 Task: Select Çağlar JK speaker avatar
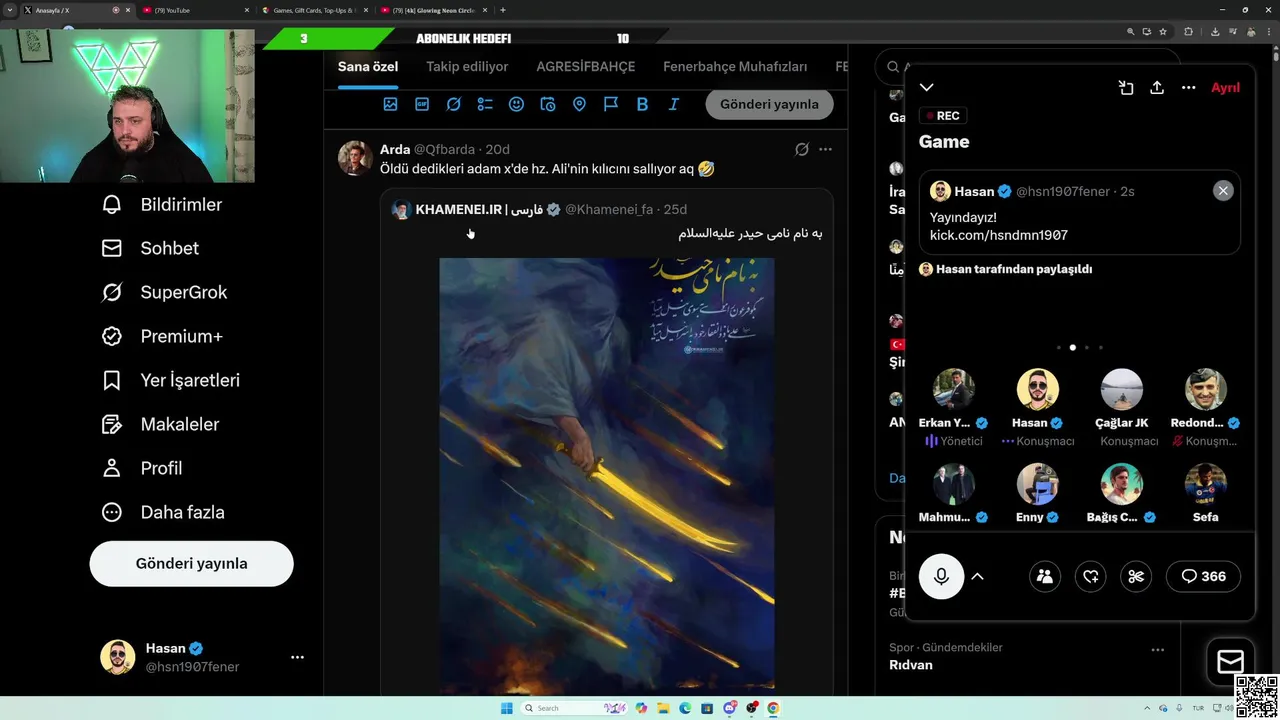[x=1122, y=390]
